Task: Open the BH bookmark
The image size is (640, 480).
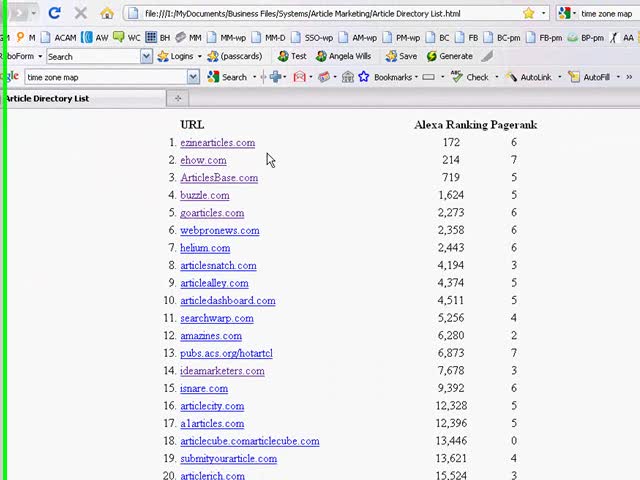Action: 158,38
